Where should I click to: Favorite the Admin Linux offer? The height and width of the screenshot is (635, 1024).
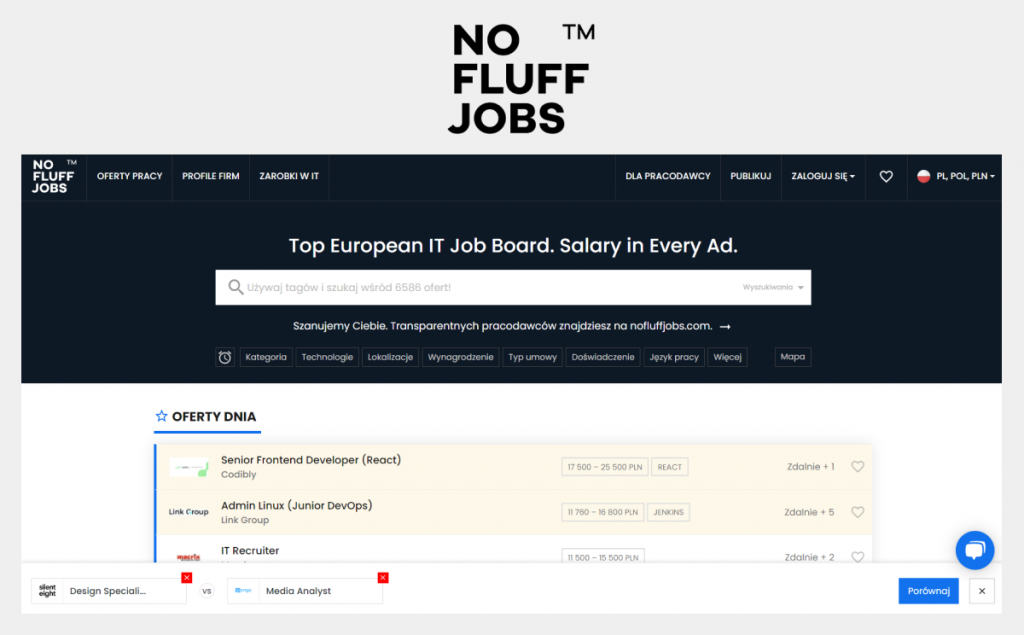(857, 512)
